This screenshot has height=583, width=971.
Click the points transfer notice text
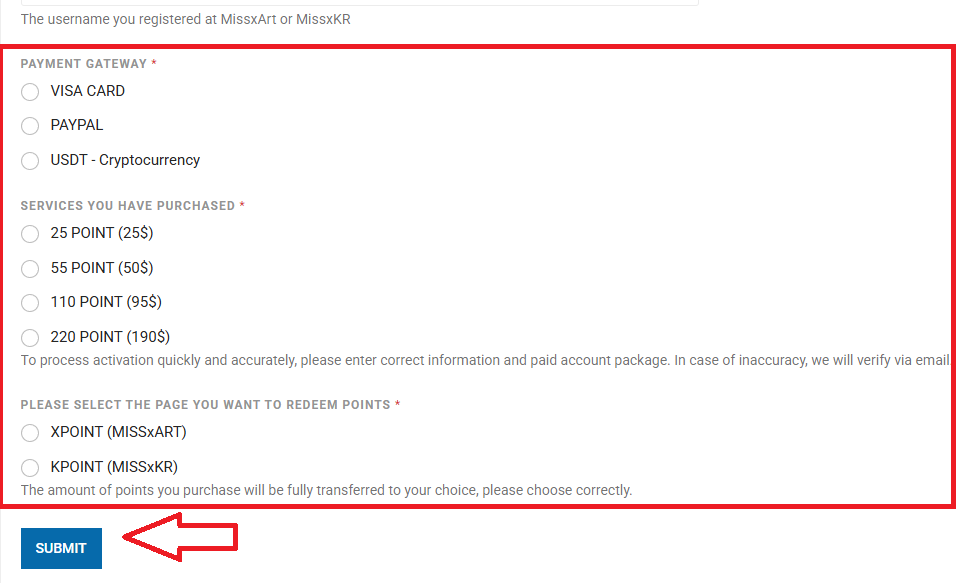[x=326, y=491]
